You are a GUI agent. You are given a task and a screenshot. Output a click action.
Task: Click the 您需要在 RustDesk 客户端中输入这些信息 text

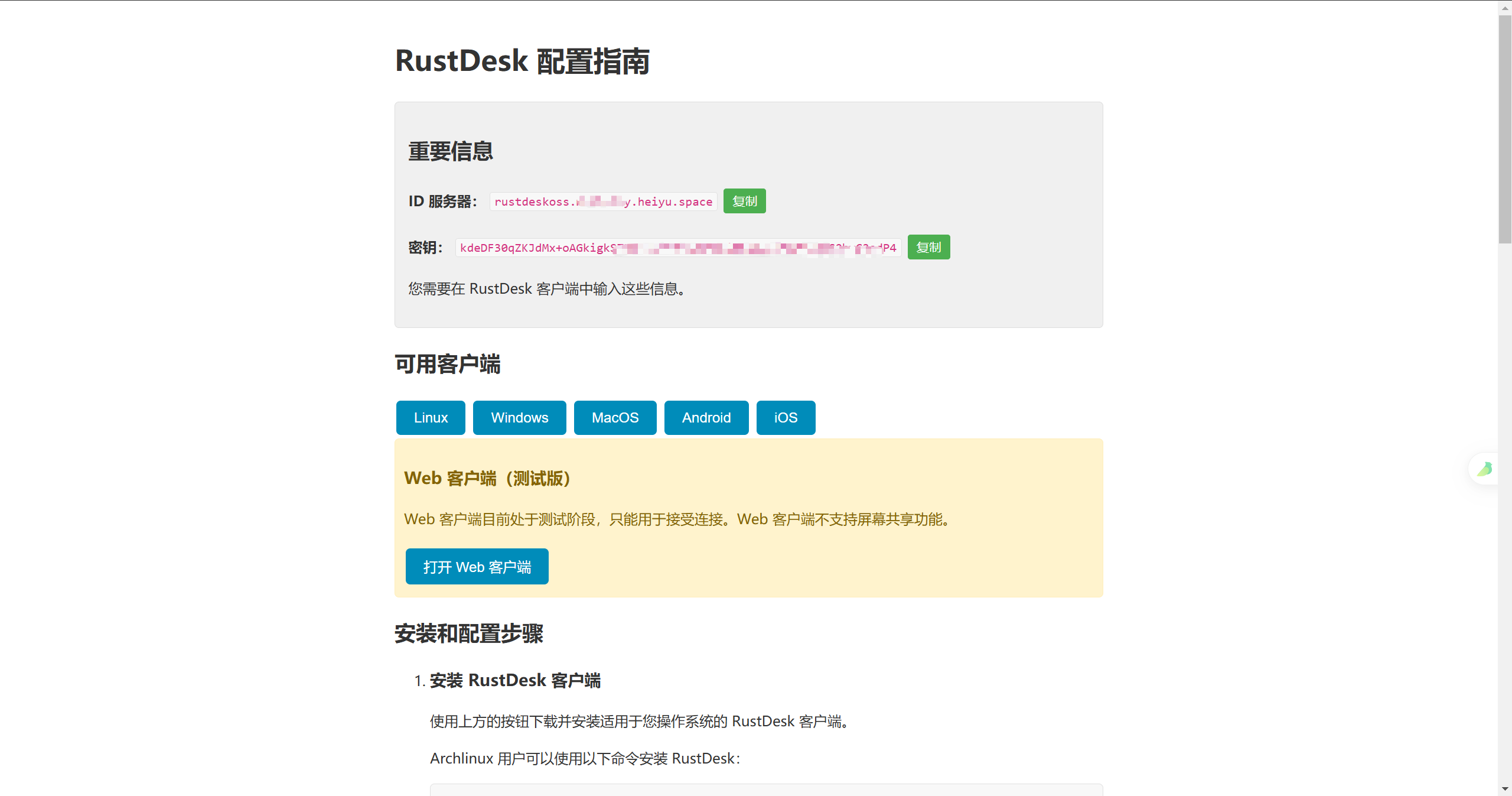546,288
